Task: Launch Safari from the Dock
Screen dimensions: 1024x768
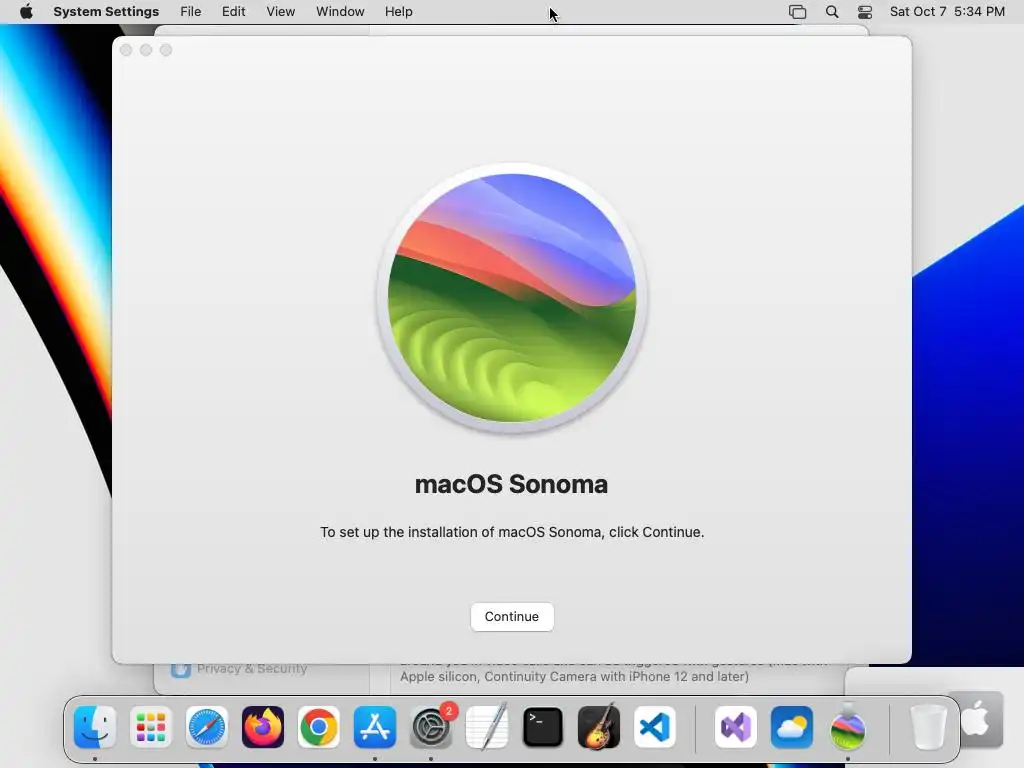Action: pos(207,727)
